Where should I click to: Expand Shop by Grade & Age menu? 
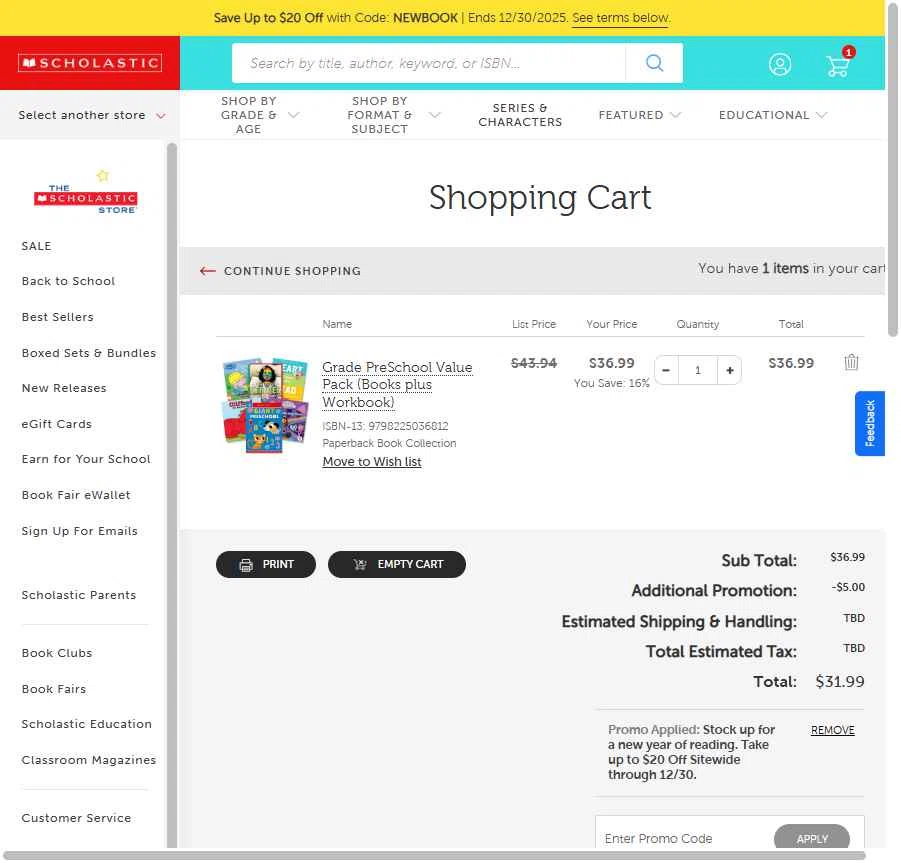point(260,115)
